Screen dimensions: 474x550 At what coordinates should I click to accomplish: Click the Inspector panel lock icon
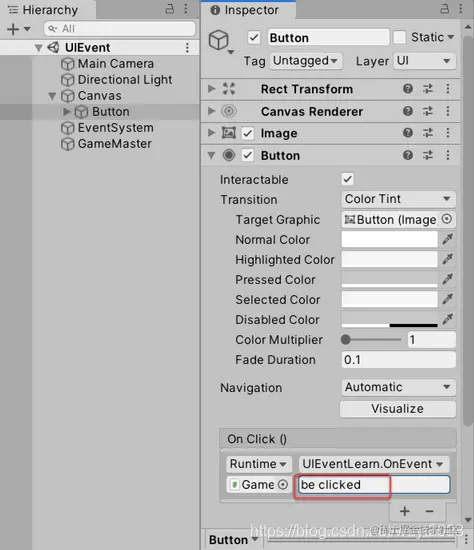pos(445,9)
